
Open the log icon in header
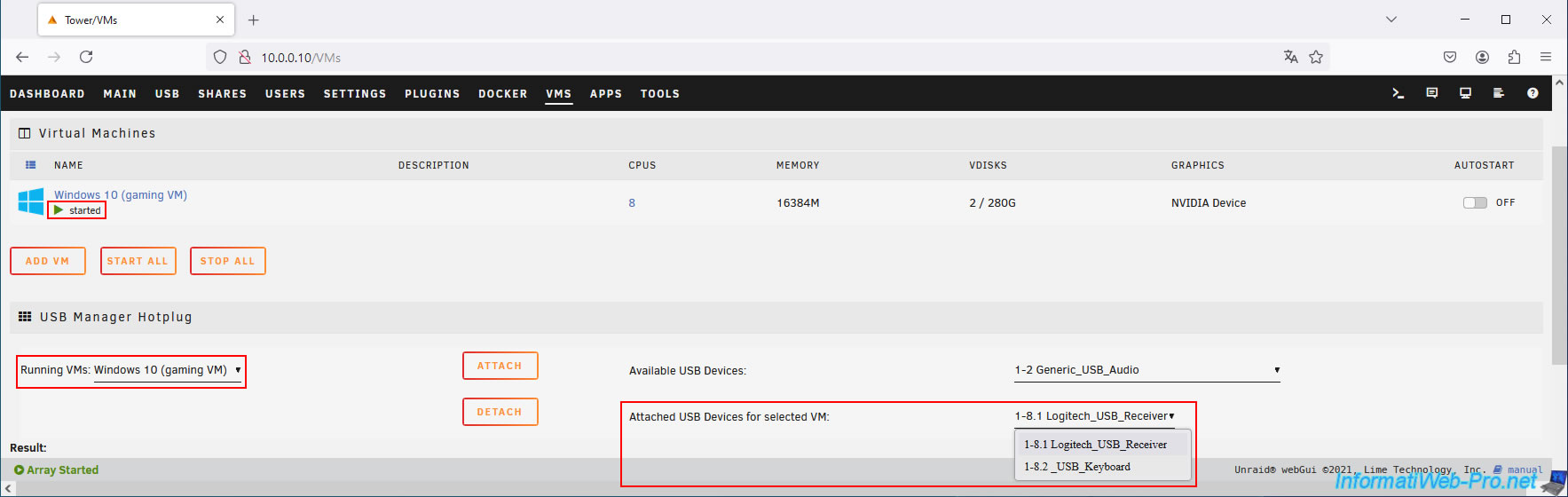1499,93
